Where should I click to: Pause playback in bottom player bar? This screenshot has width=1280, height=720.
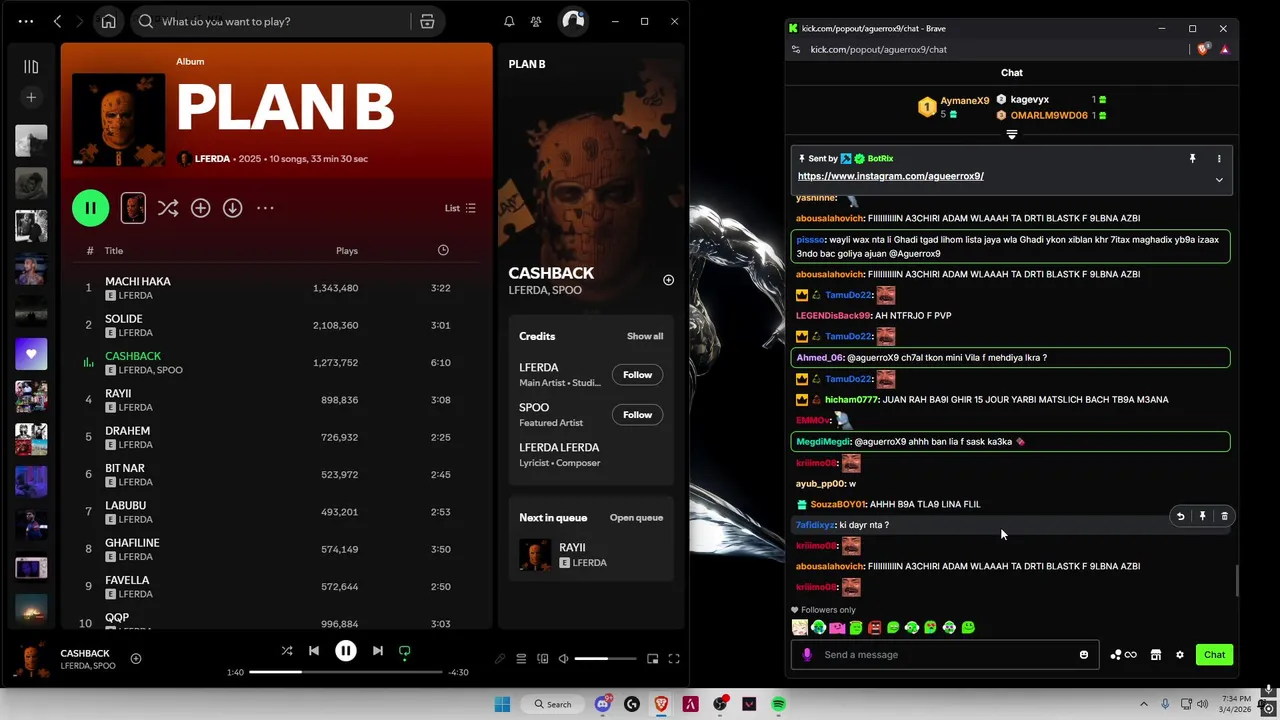click(345, 651)
